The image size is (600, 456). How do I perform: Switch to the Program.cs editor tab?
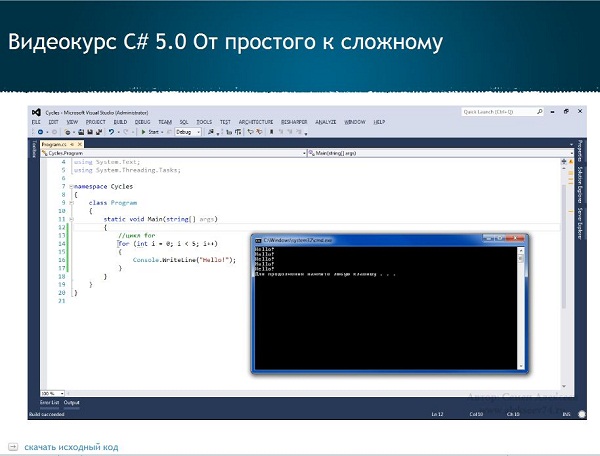tap(50, 144)
